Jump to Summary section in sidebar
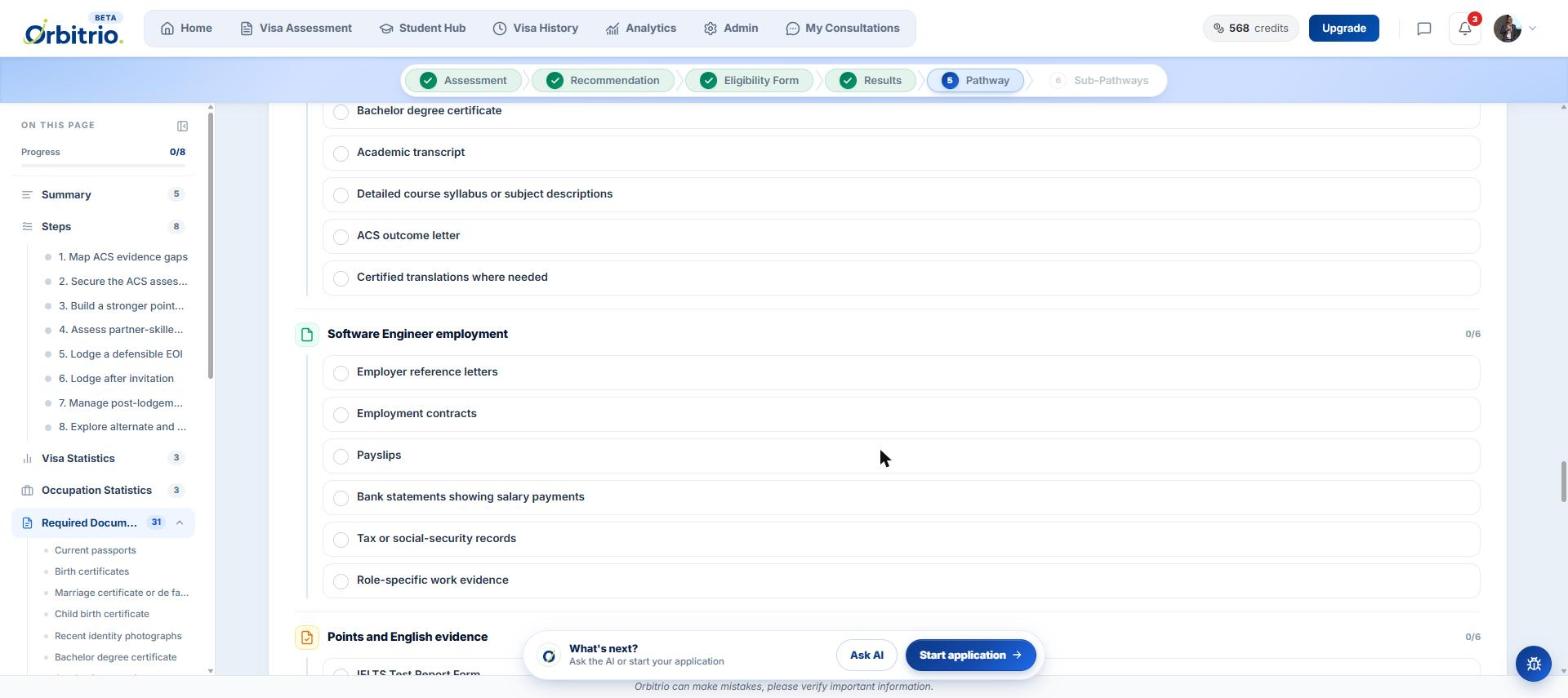The width and height of the screenshot is (1568, 698). (x=103, y=195)
